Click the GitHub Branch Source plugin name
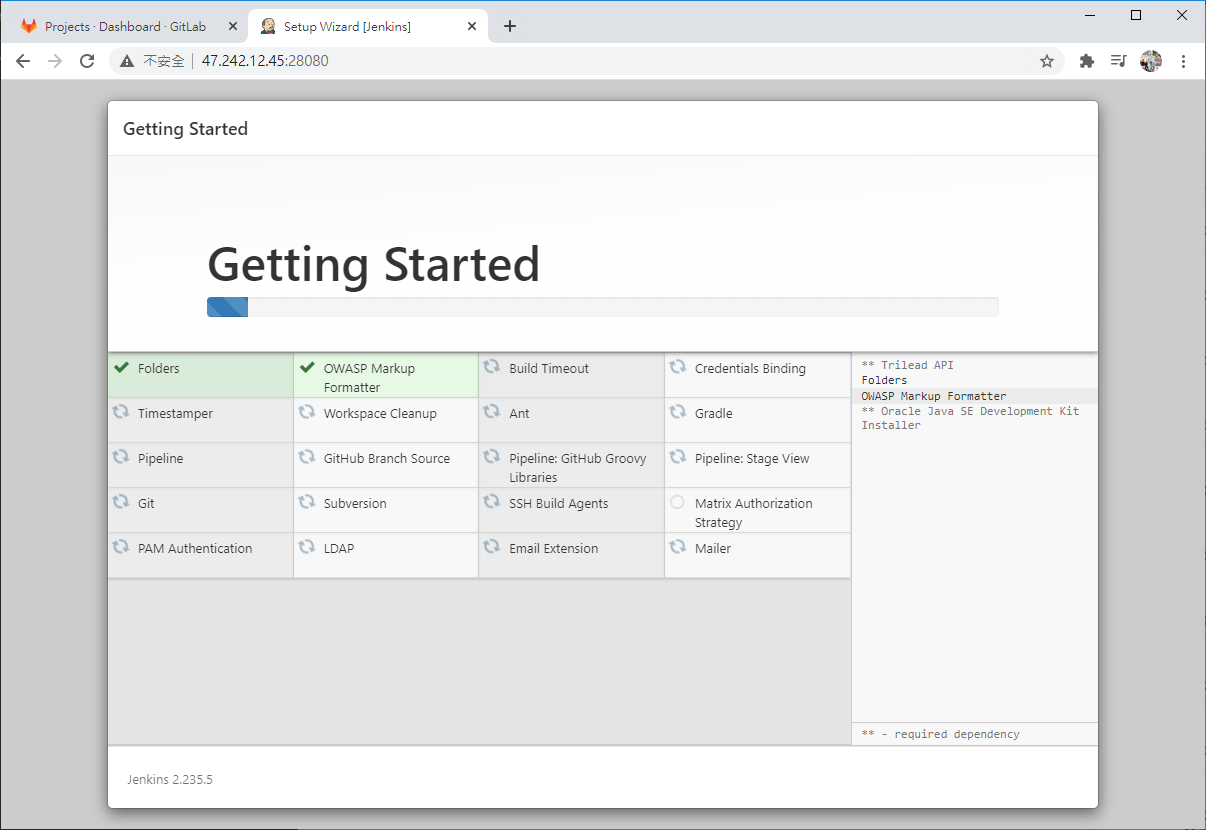This screenshot has height=830, width=1206. [x=387, y=458]
